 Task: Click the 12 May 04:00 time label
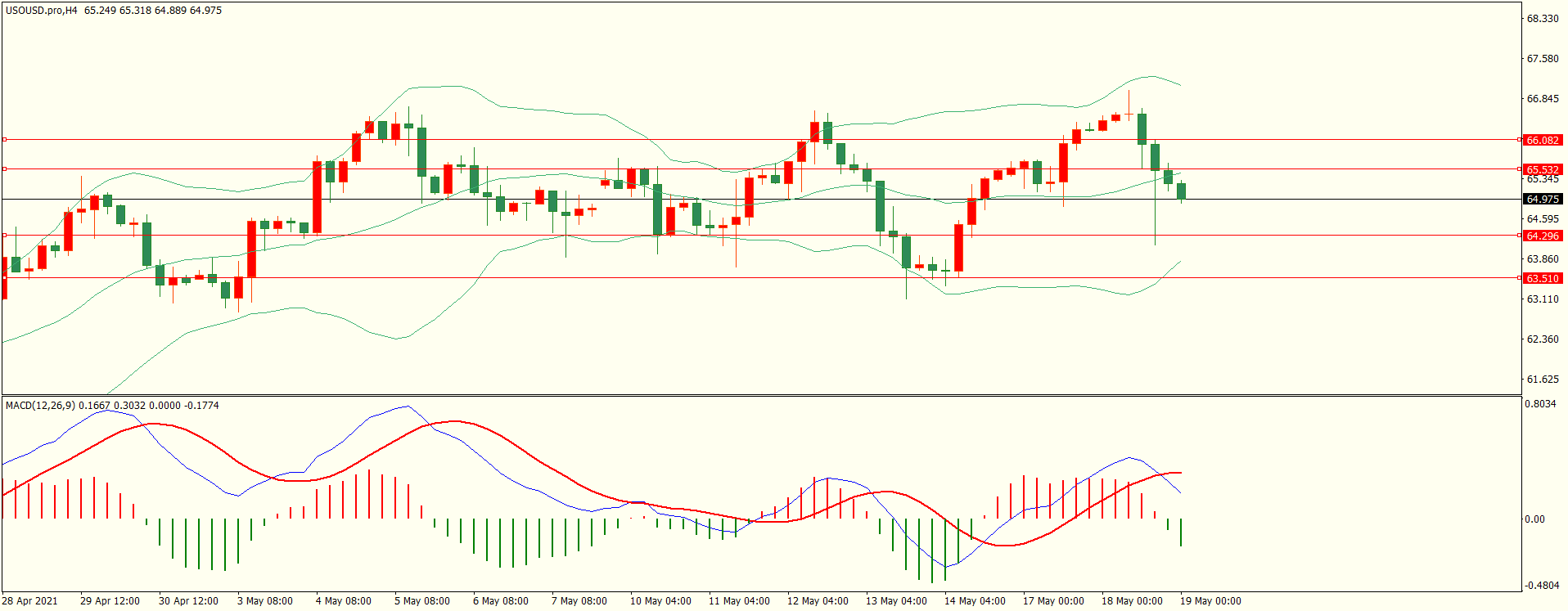818,600
